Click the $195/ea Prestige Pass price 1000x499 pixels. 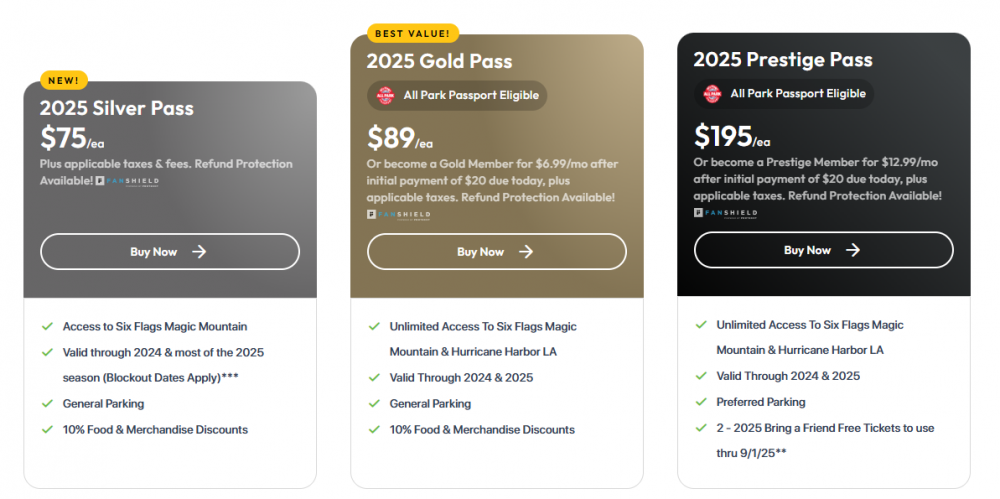732,137
